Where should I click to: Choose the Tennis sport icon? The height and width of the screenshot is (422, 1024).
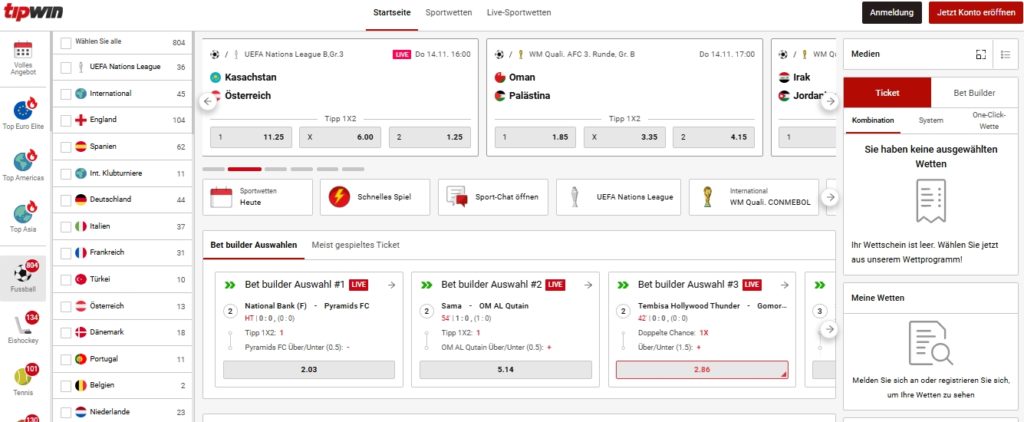[x=24, y=376]
